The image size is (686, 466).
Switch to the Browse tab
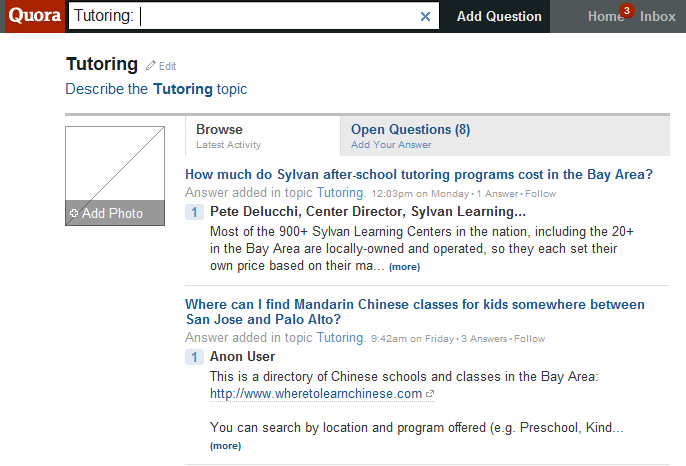(x=262, y=136)
